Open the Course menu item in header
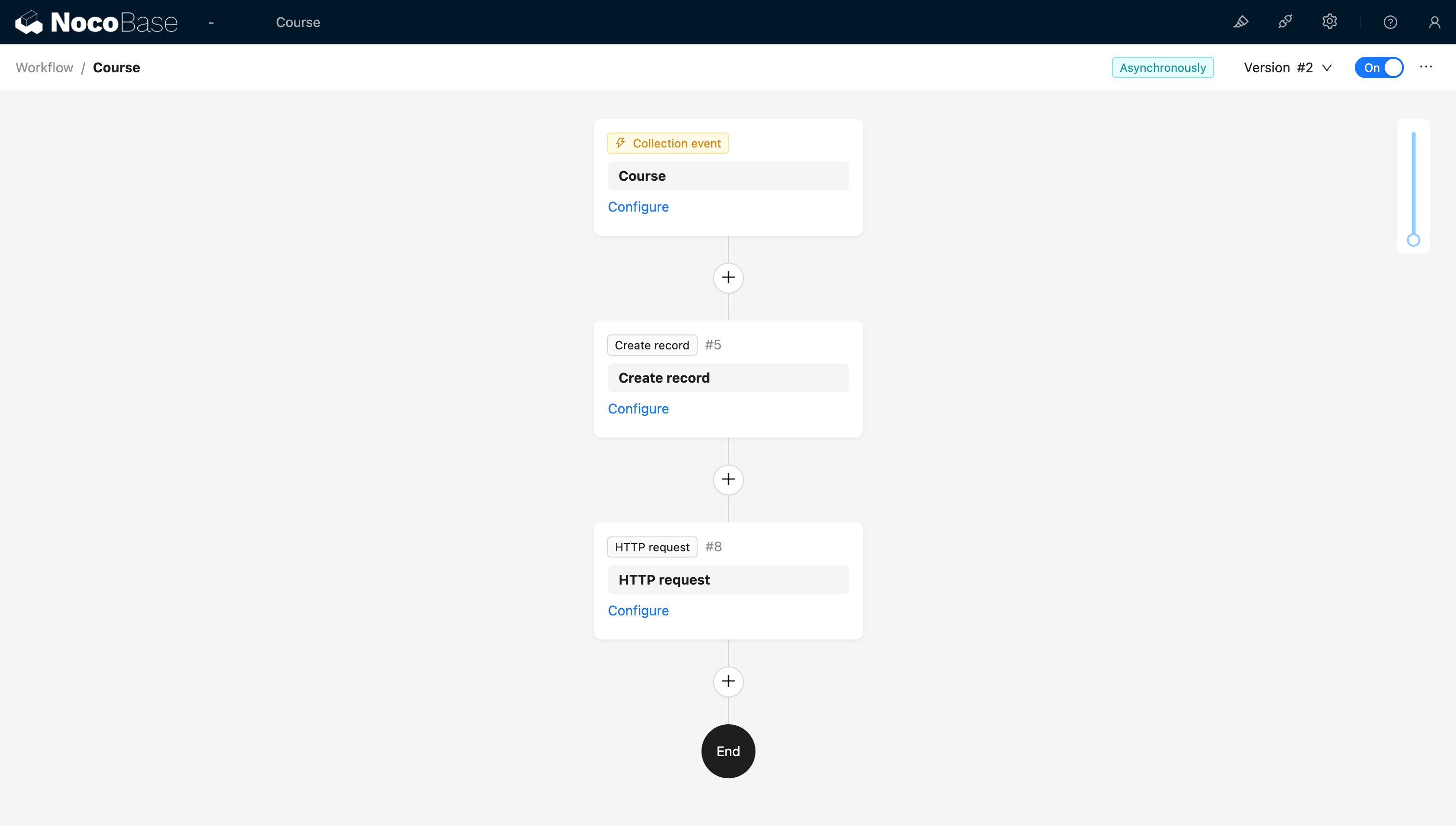Screen dimensions: 1456x826 298,22
